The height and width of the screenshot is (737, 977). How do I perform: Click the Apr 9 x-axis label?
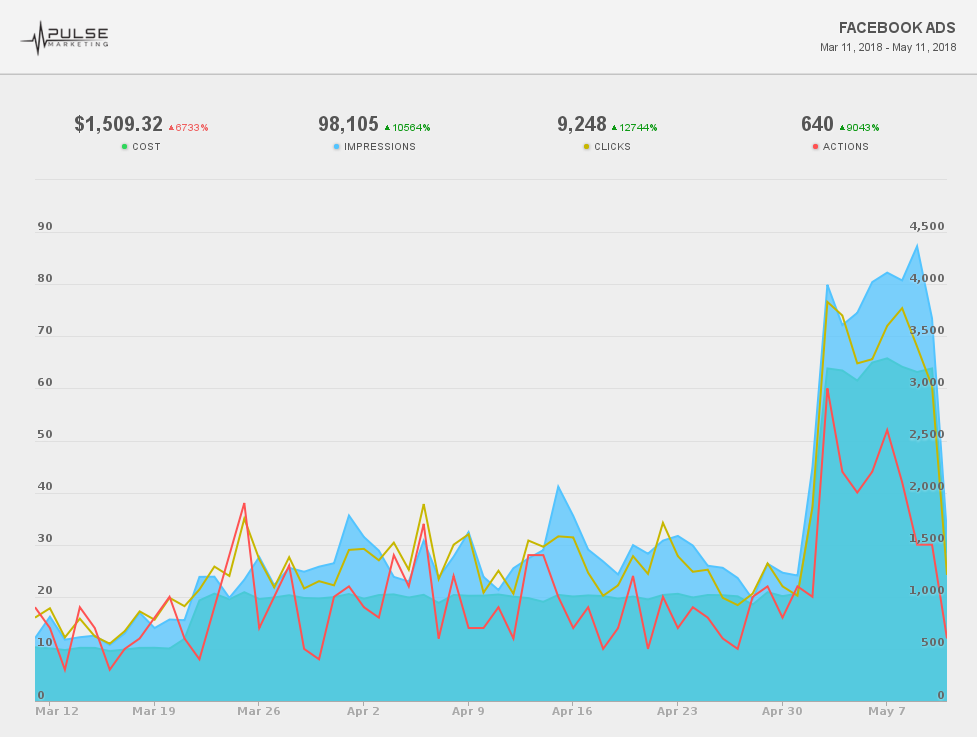tap(468, 711)
